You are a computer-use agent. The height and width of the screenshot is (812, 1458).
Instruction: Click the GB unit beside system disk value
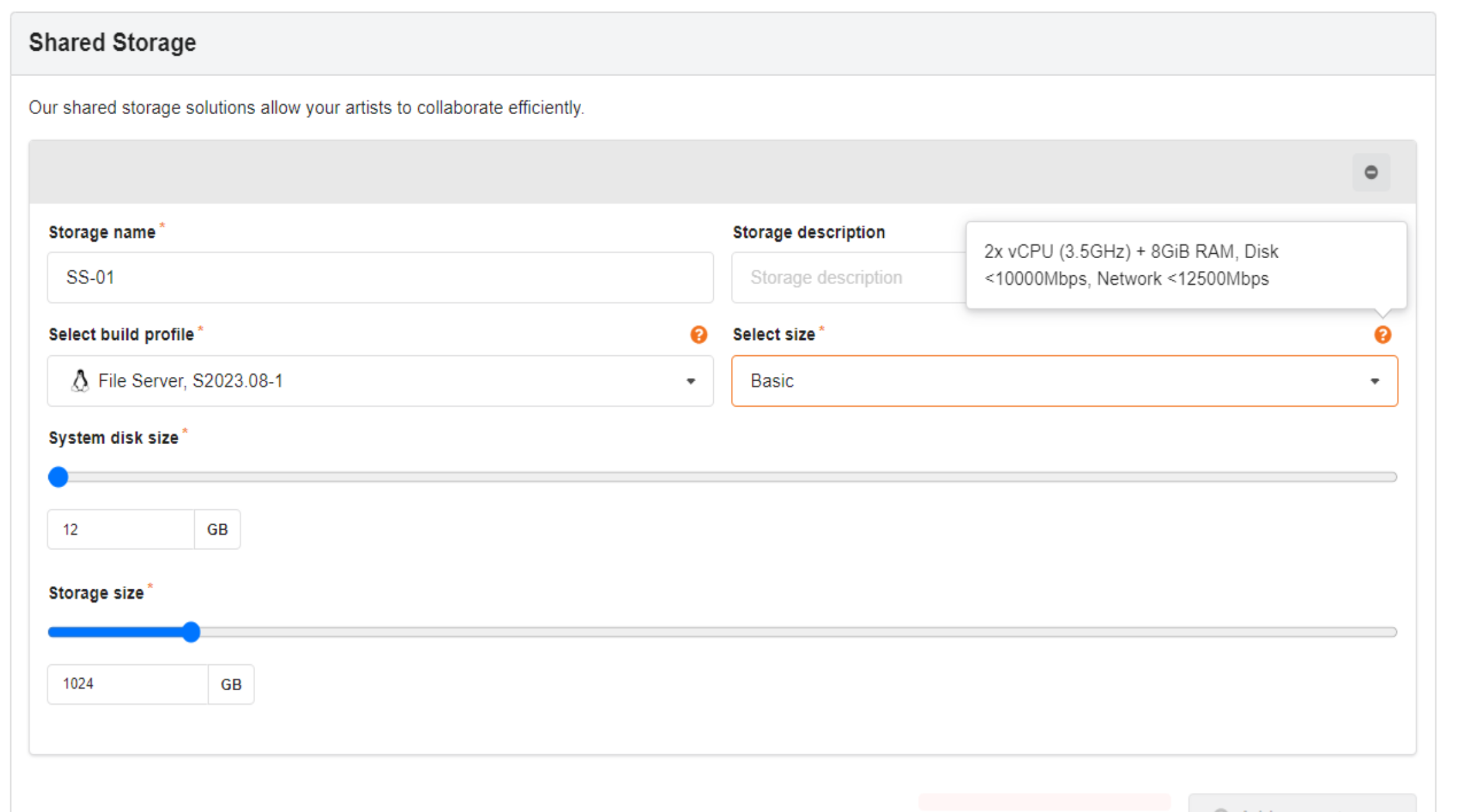coord(217,529)
